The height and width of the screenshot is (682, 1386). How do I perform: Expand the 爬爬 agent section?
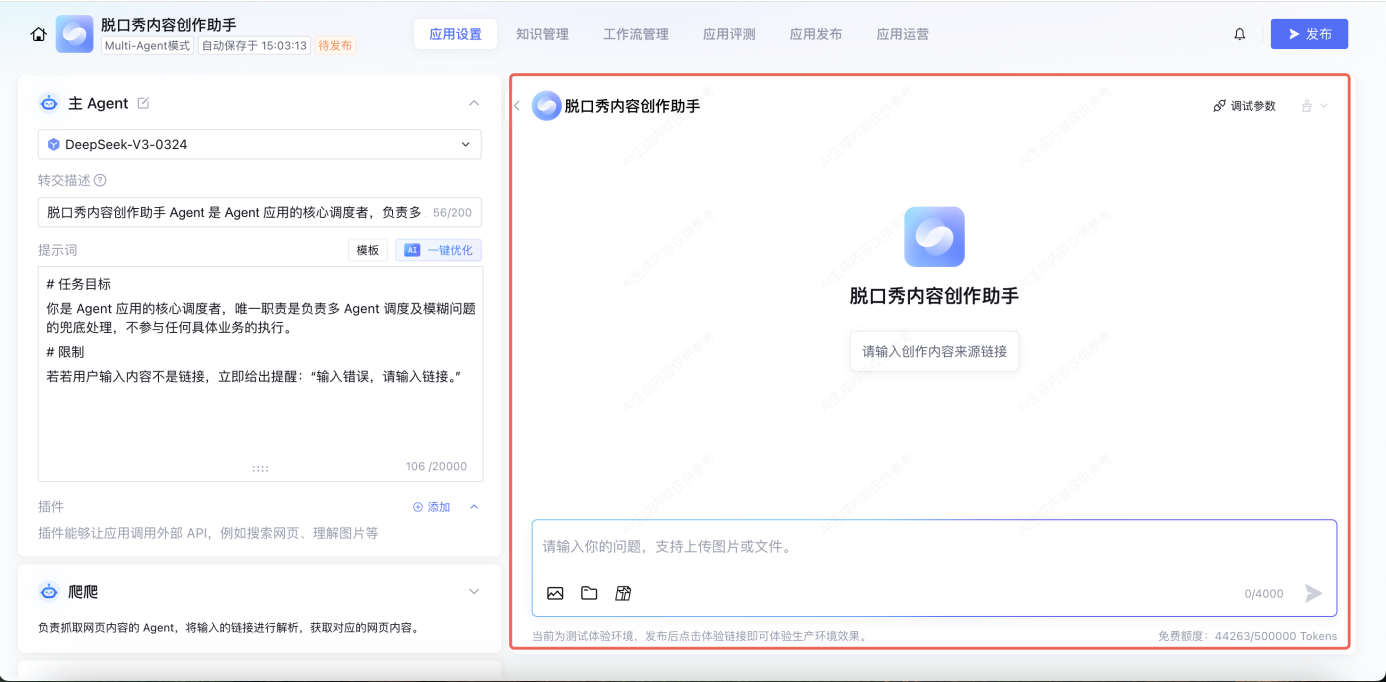pos(474,592)
